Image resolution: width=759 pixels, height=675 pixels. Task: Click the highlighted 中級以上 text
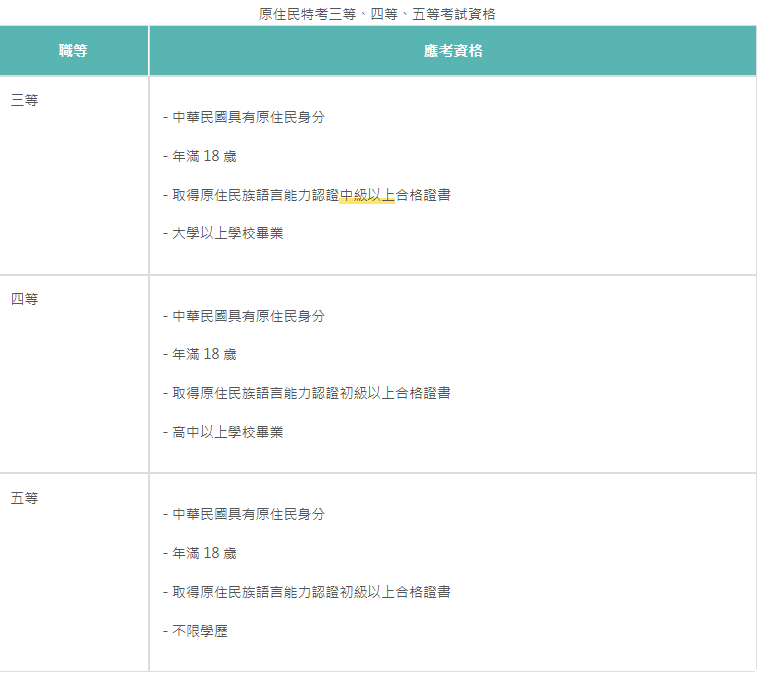[367, 195]
